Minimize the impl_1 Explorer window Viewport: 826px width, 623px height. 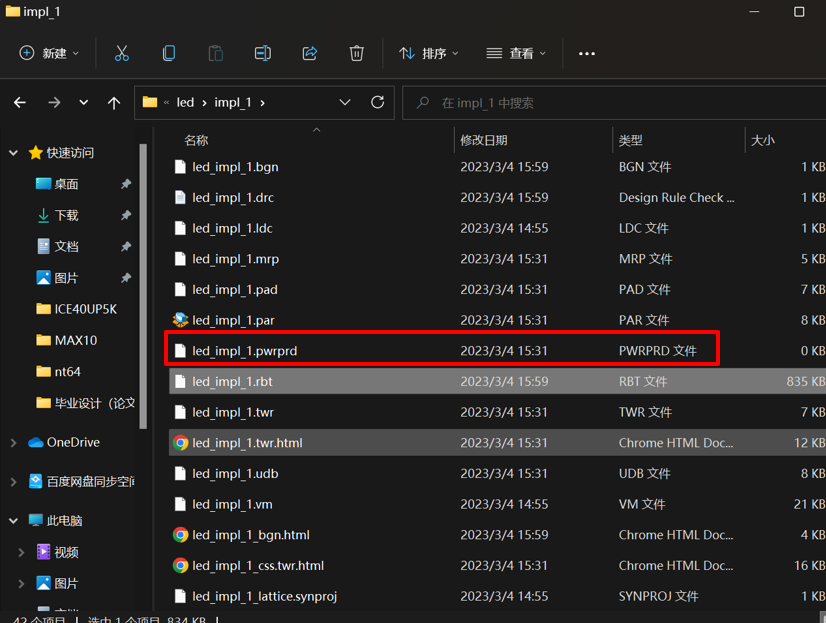[x=754, y=12]
